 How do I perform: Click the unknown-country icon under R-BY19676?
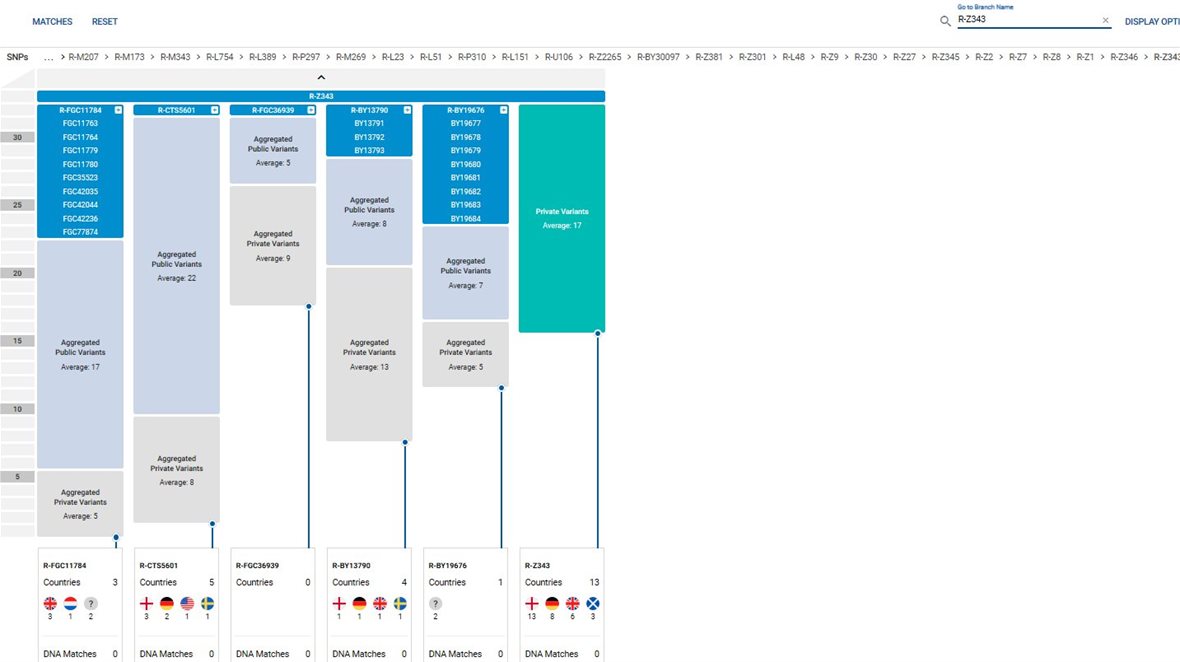click(436, 604)
